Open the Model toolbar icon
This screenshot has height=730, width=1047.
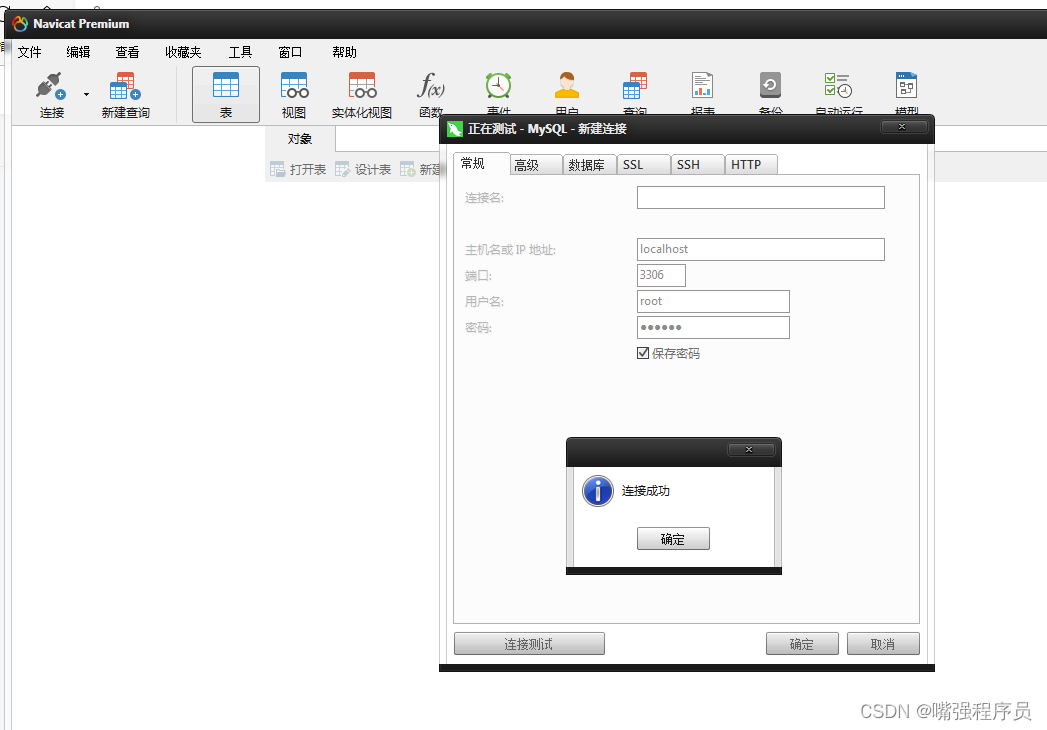906,85
